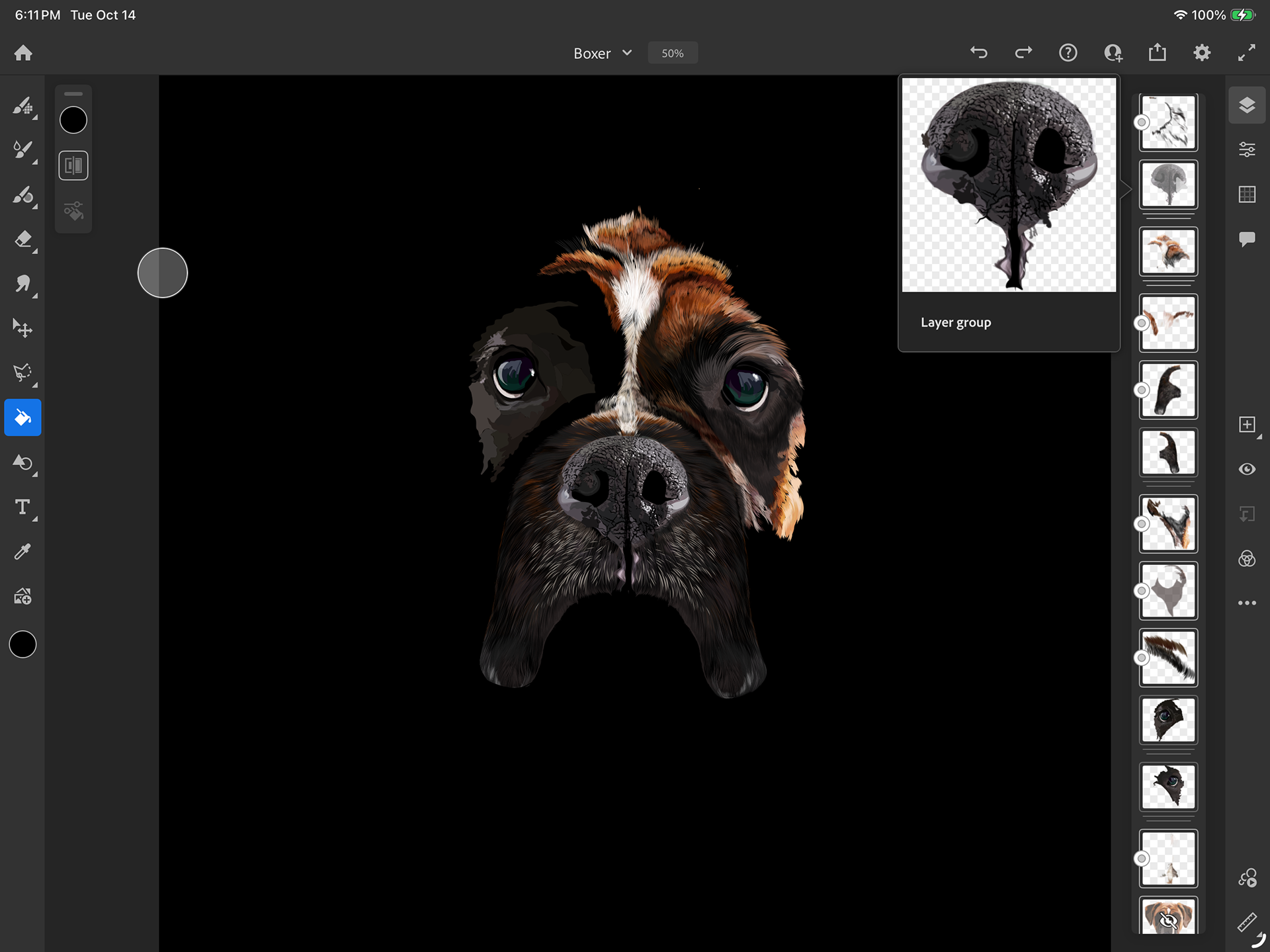Open the Comments panel
This screenshot has width=1270, height=952.
1247,239
